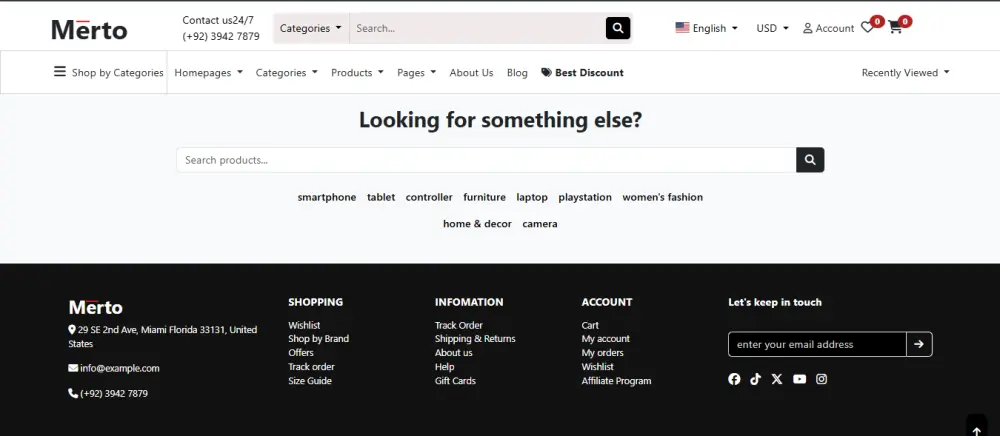Select the home & decor keyword tag
The width and height of the screenshot is (1000, 436).
pyautogui.click(x=477, y=224)
